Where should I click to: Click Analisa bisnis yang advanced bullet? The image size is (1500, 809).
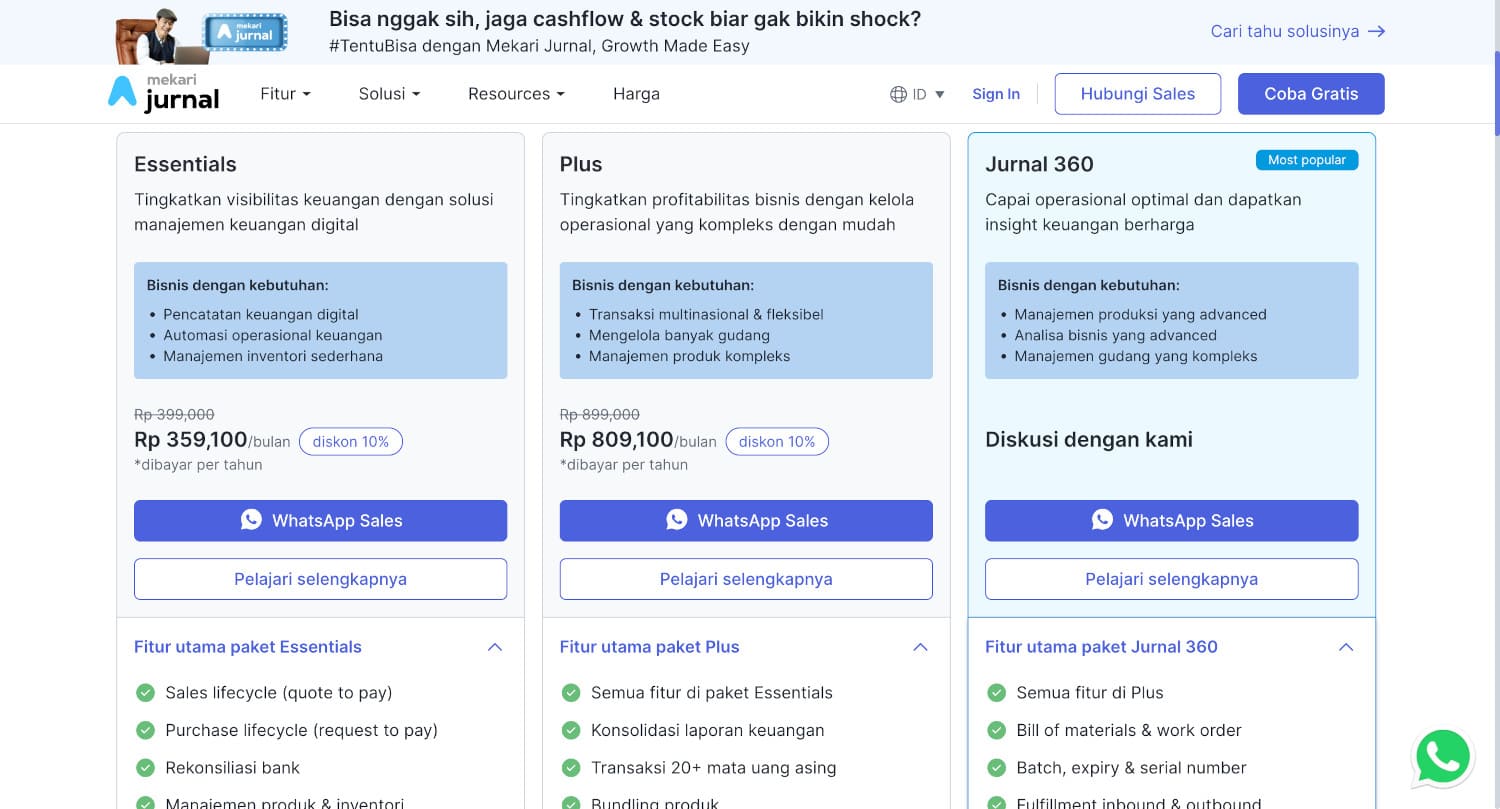point(1115,335)
